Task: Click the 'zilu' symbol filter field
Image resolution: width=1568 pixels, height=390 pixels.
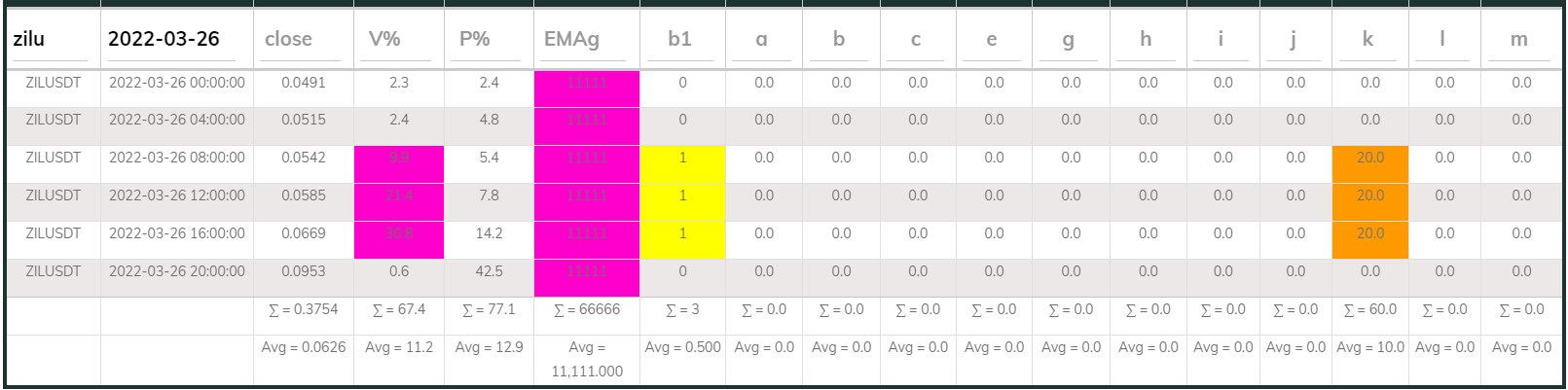Action: [53, 40]
